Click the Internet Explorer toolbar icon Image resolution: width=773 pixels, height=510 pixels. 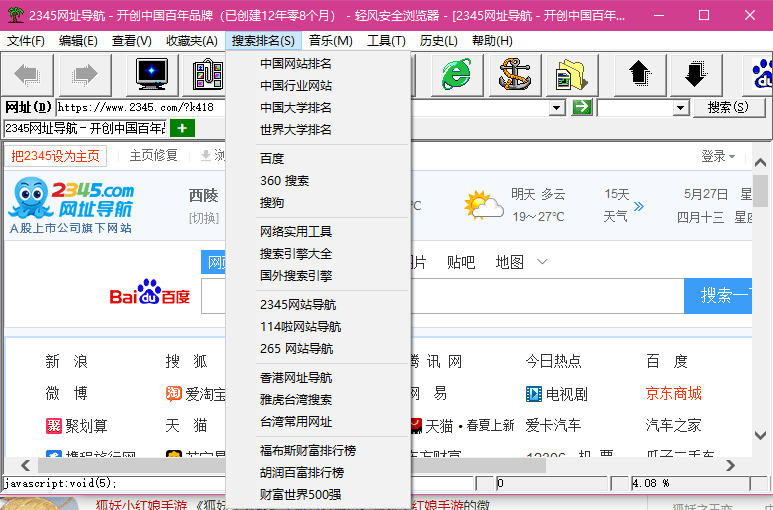point(457,73)
